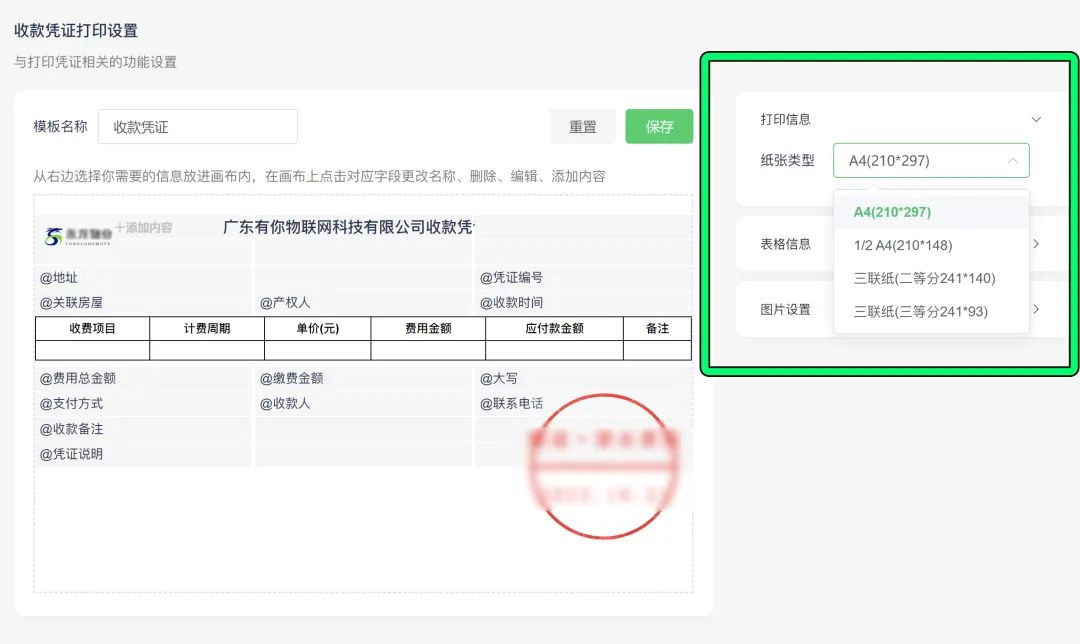Viewport: 1080px width, 644px height.
Task: Select the @收款人 field on canvas
Action: (x=285, y=403)
